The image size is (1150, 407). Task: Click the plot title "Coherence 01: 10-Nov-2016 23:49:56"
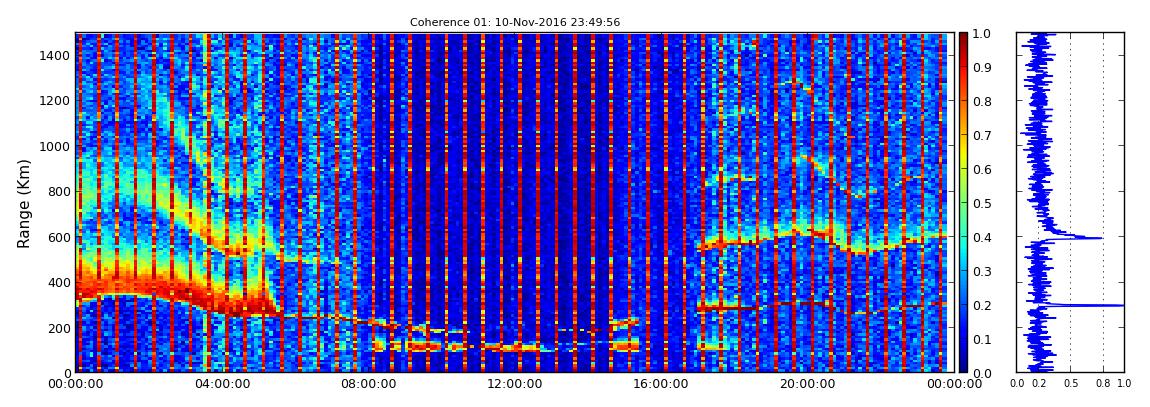[x=515, y=22]
